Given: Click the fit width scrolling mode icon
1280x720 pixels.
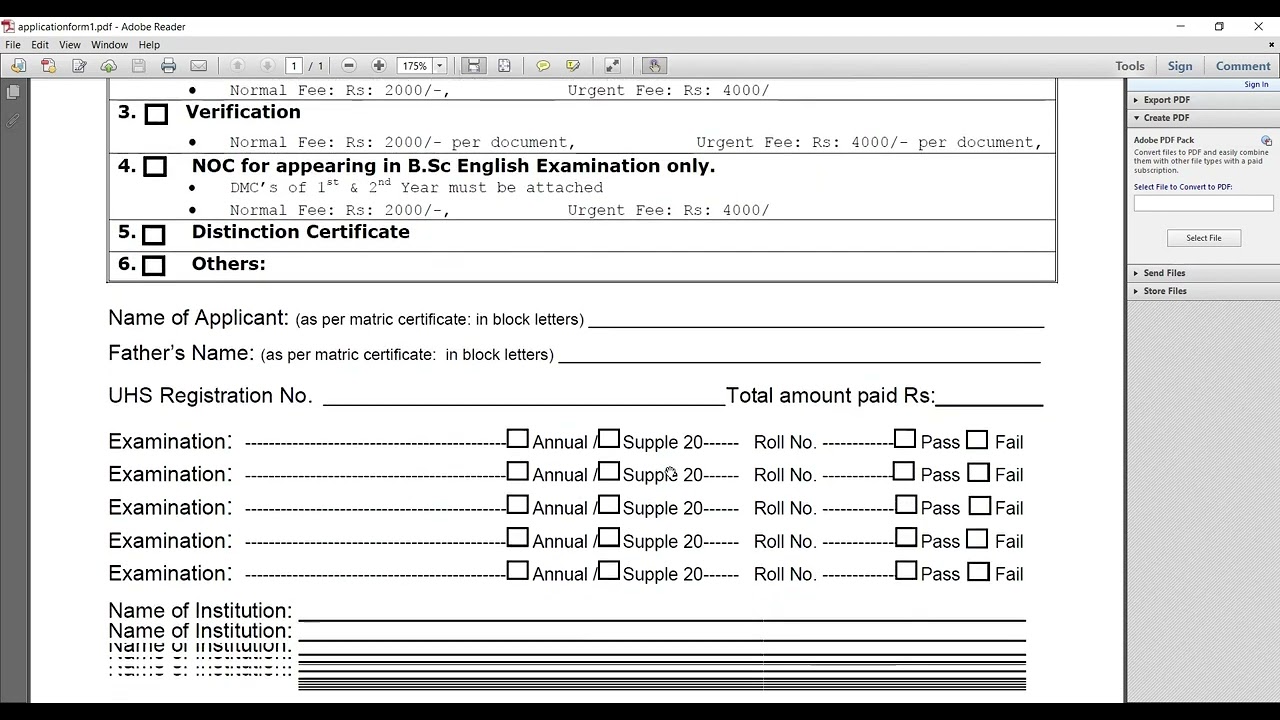Looking at the screenshot, I should (474, 66).
